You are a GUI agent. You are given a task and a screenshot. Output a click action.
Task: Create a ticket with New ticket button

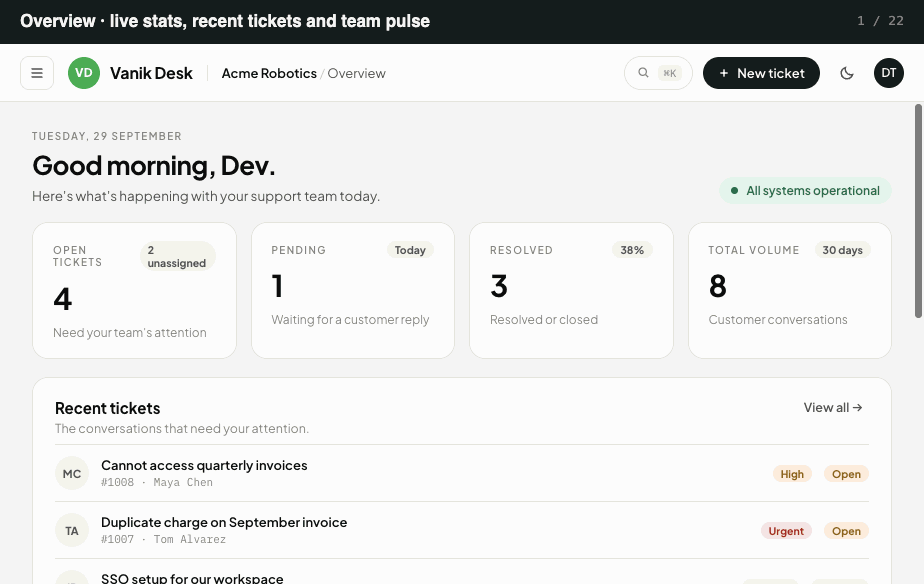[x=761, y=73]
